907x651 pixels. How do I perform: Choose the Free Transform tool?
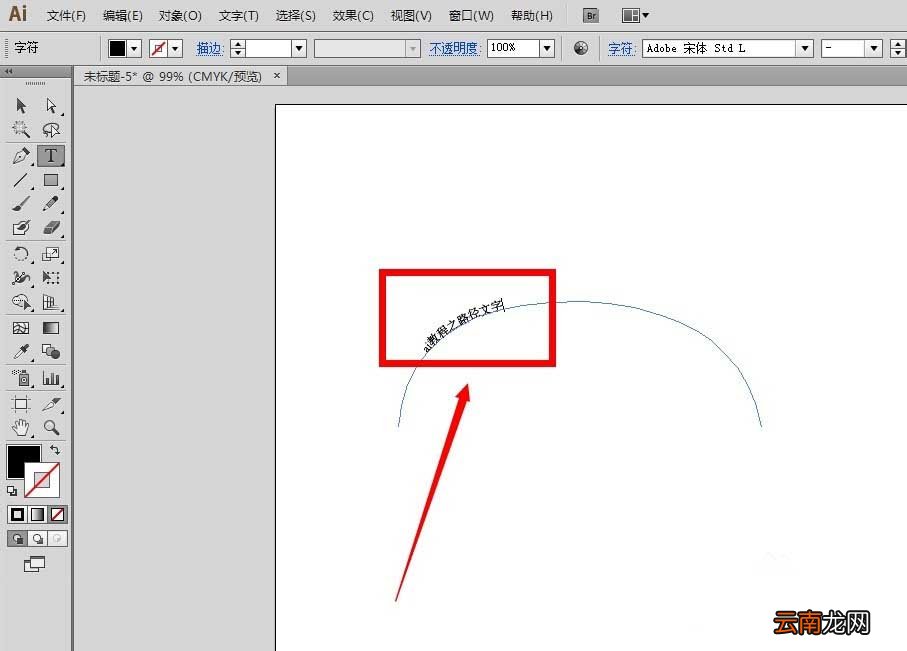(x=51, y=278)
